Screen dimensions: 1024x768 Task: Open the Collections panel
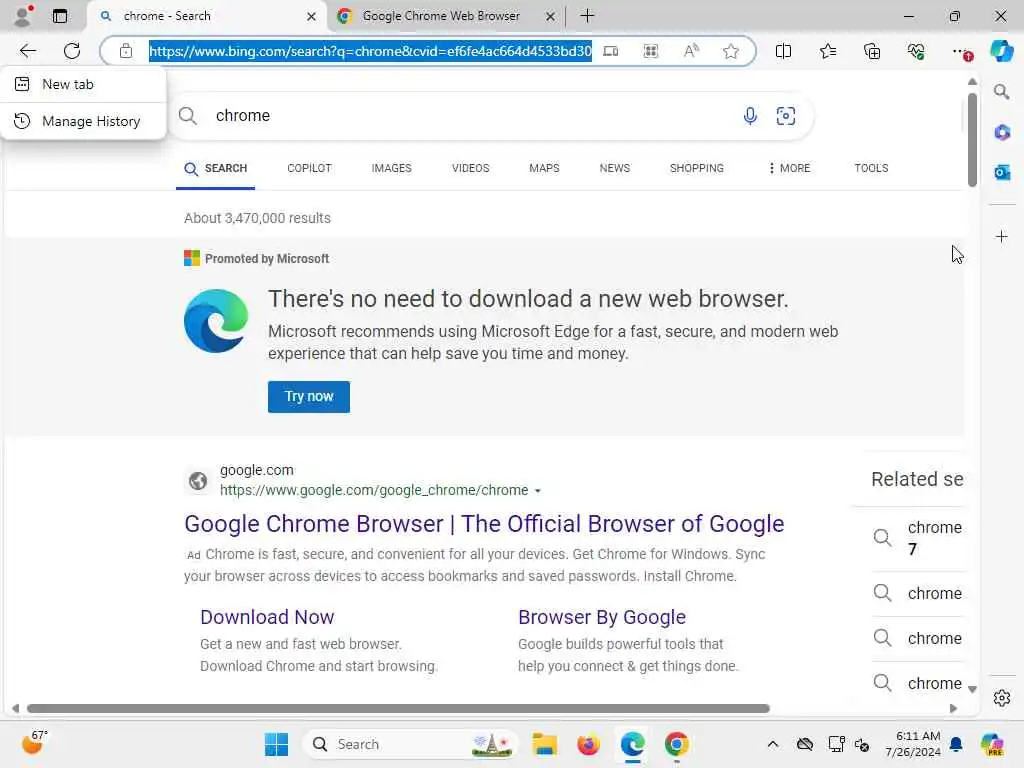[x=872, y=51]
